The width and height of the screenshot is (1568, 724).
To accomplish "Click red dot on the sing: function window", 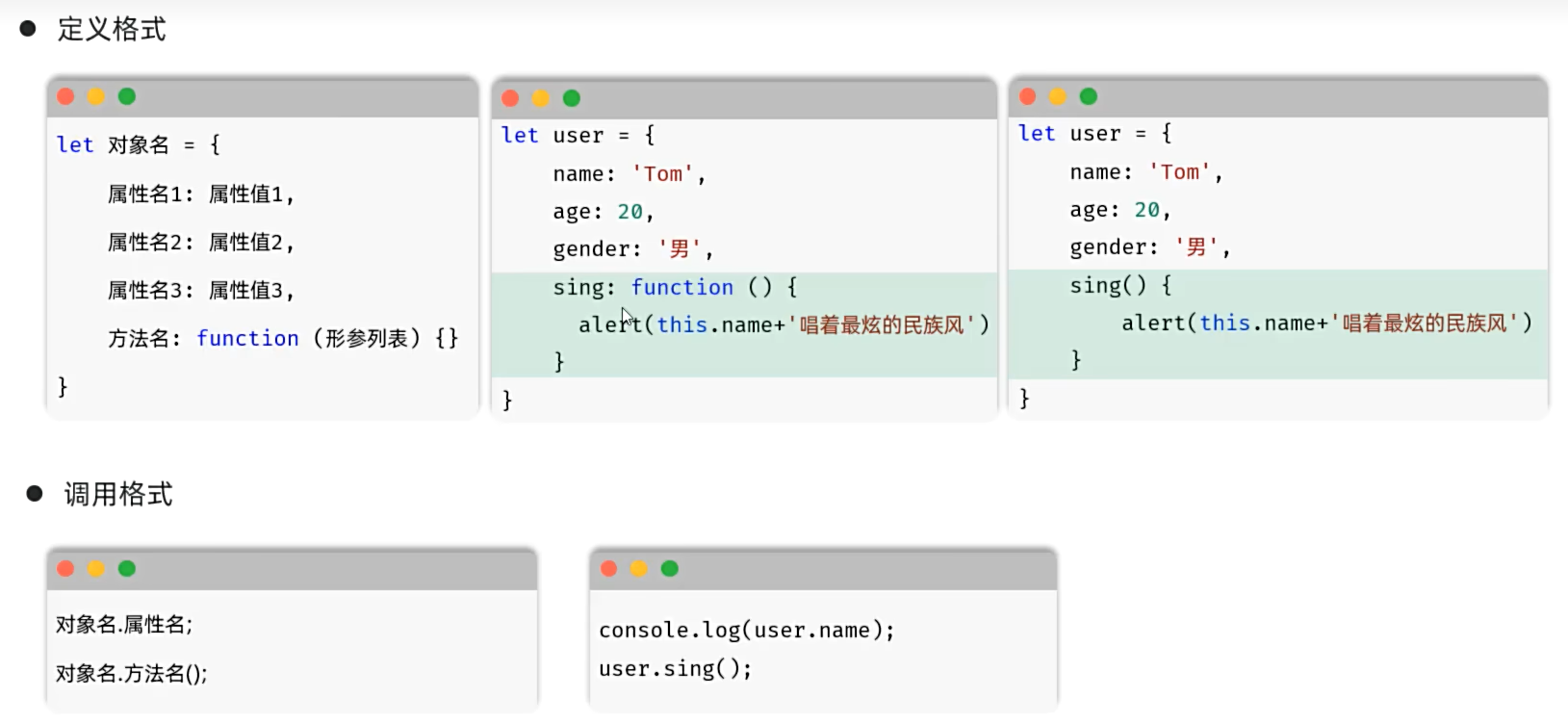I will [510, 98].
